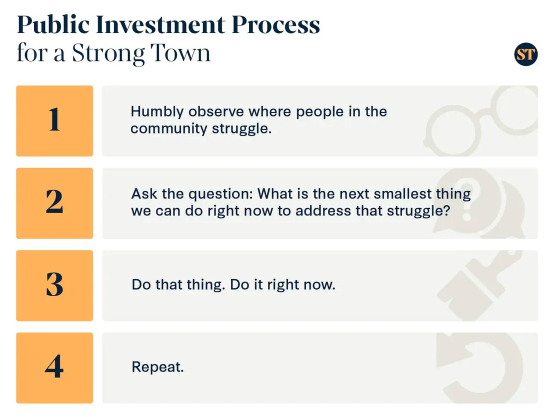Screen dimensions: 551x417
Task: Select the orange number 4 box
Action: (54, 368)
